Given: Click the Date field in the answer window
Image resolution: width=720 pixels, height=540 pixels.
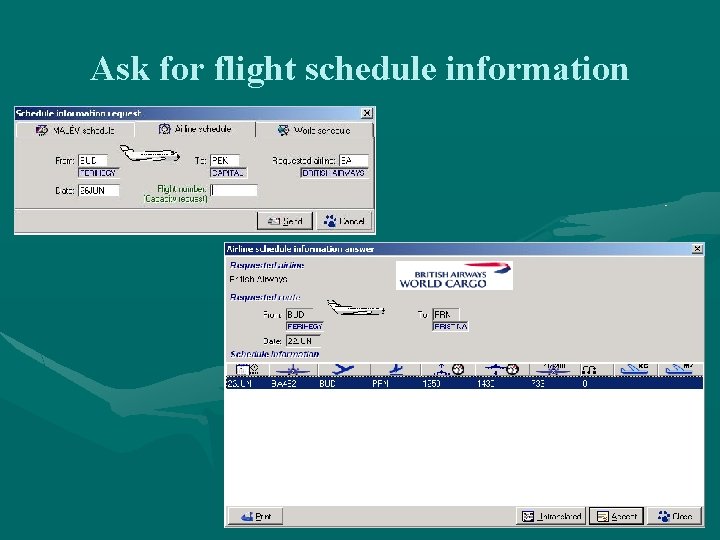Looking at the screenshot, I should [303, 341].
